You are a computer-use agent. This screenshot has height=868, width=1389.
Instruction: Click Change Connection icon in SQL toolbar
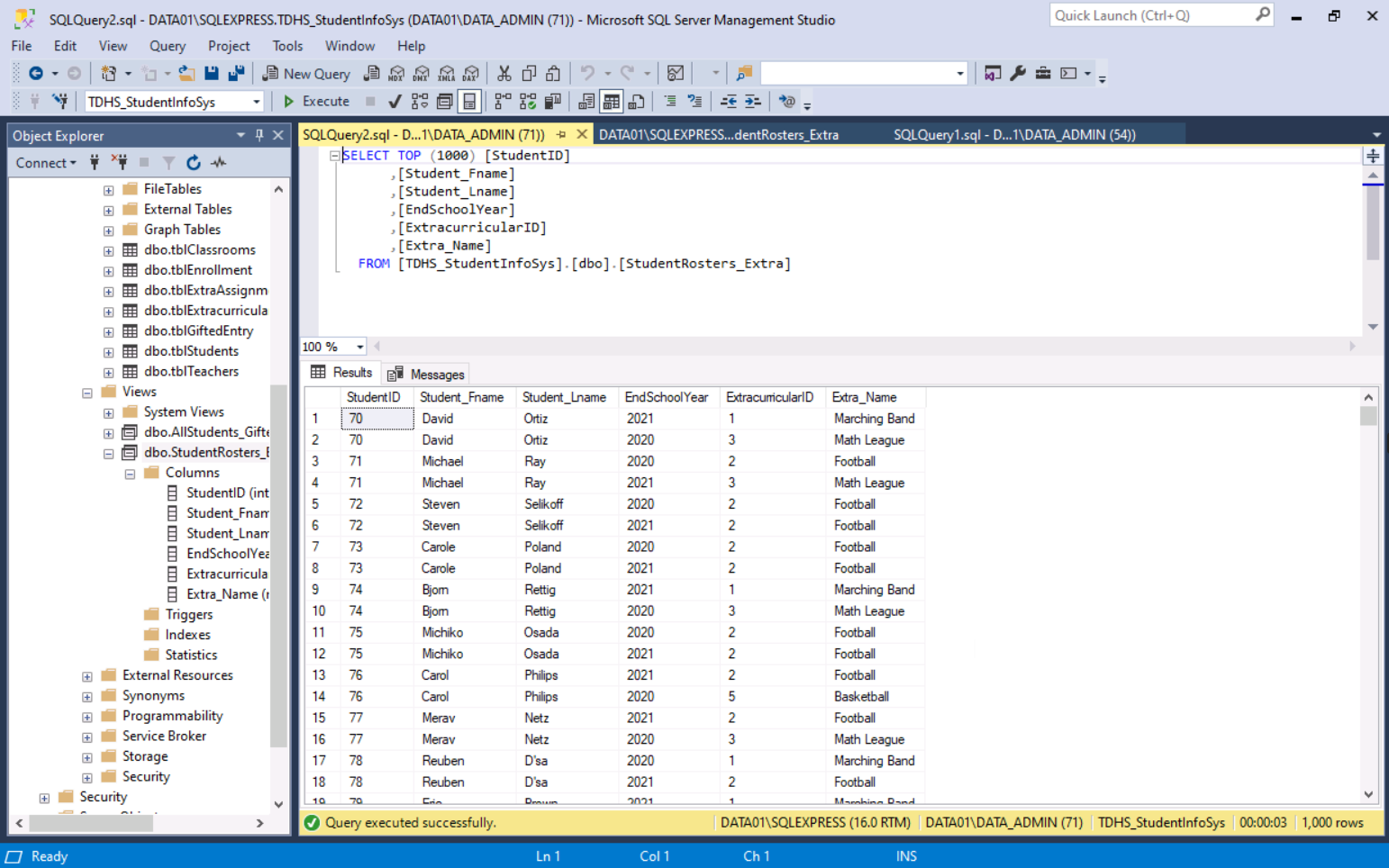pos(60,102)
